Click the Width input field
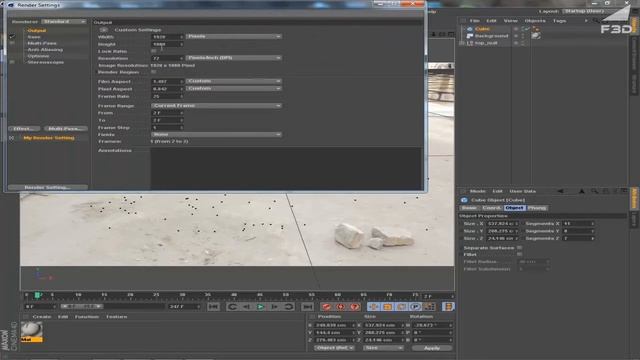The image size is (640, 360). (167, 37)
